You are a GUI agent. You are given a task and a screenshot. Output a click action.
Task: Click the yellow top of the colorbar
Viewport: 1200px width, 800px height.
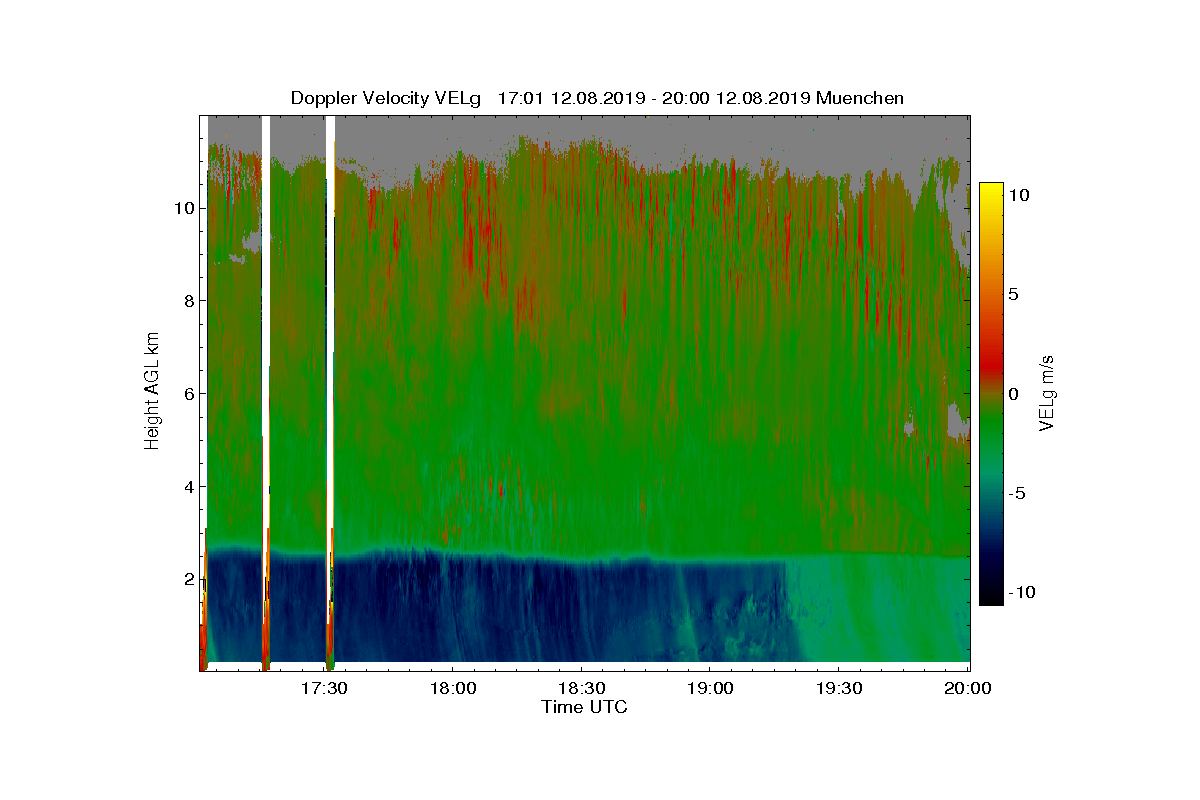pyautogui.click(x=990, y=190)
